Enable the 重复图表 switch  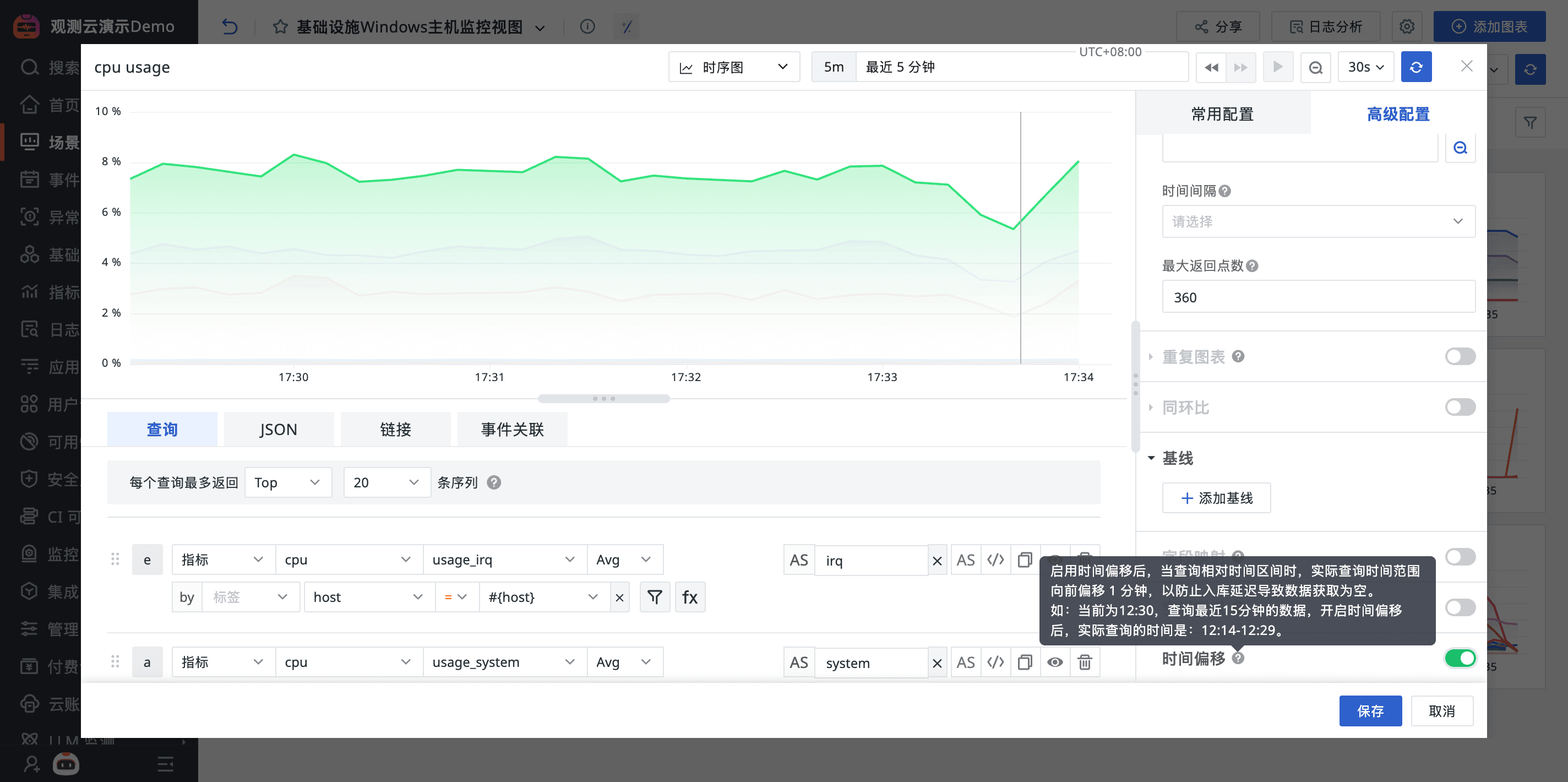click(1460, 356)
